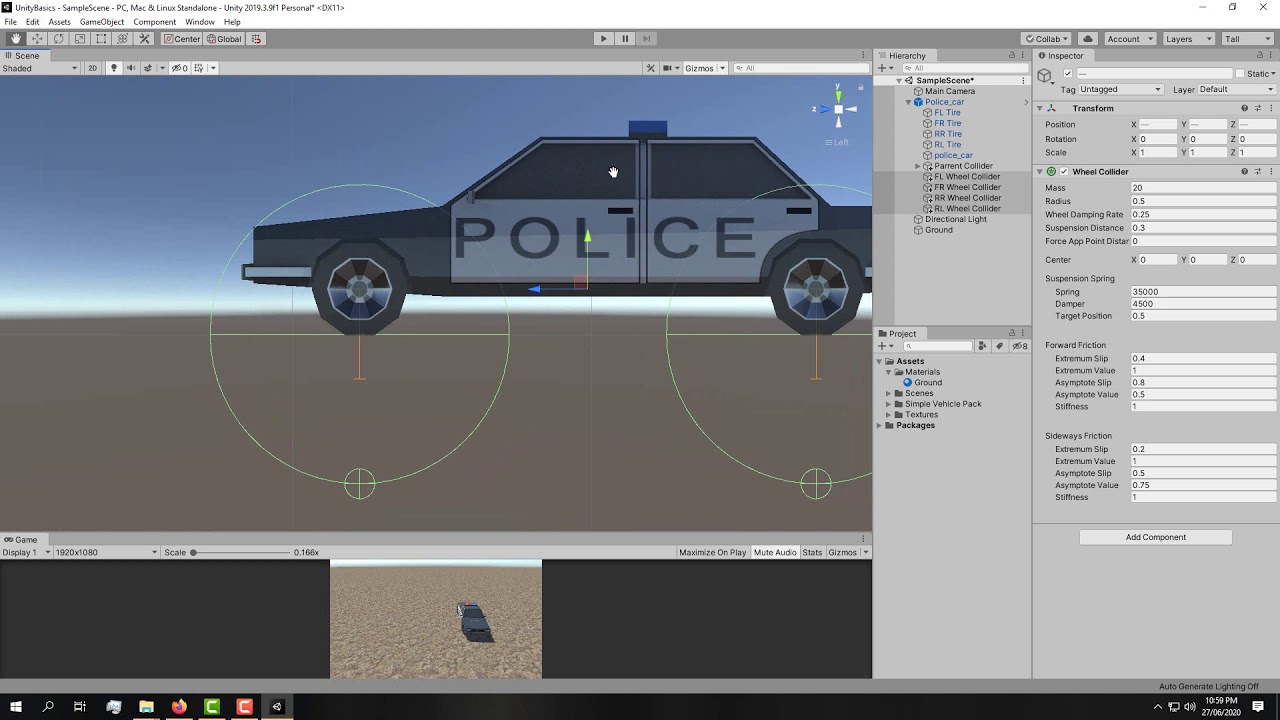Viewport: 1280px width, 720px height.
Task: Open the File menu
Action: point(10,22)
